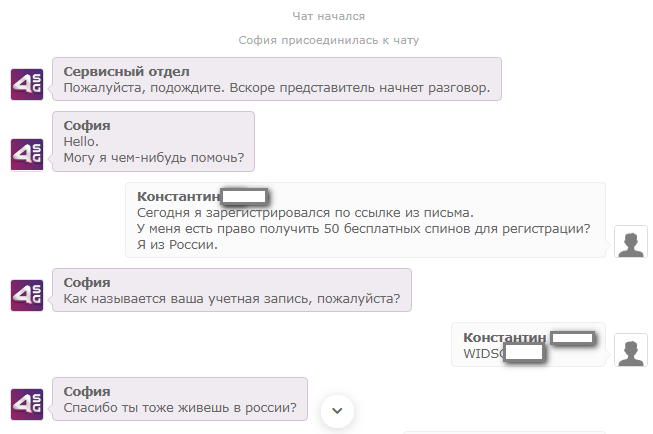Click the 'Как называется ваша учетная запись' message
Screen dimensions: 653x434
[232, 299]
